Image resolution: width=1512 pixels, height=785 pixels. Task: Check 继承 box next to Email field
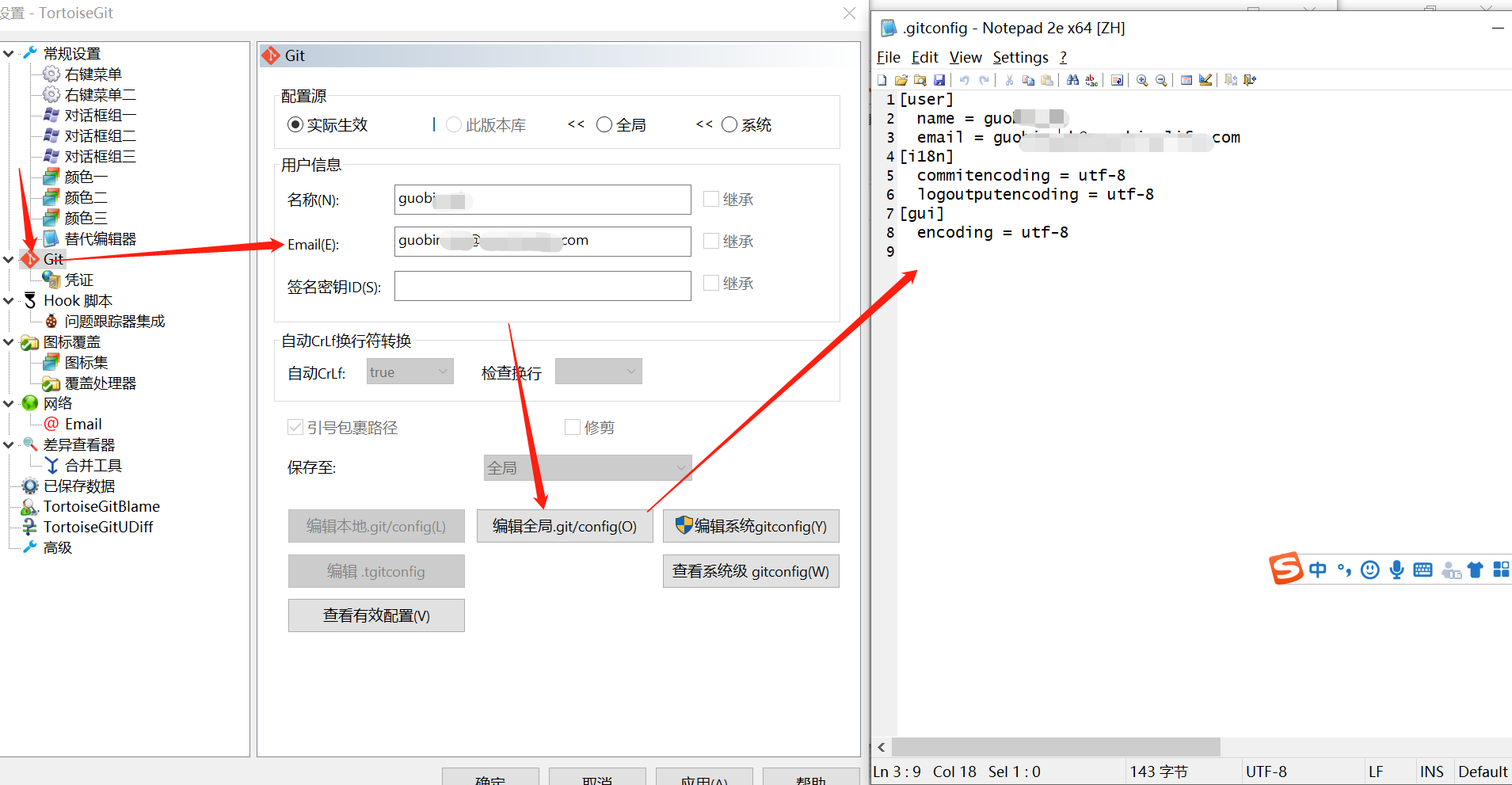click(711, 241)
